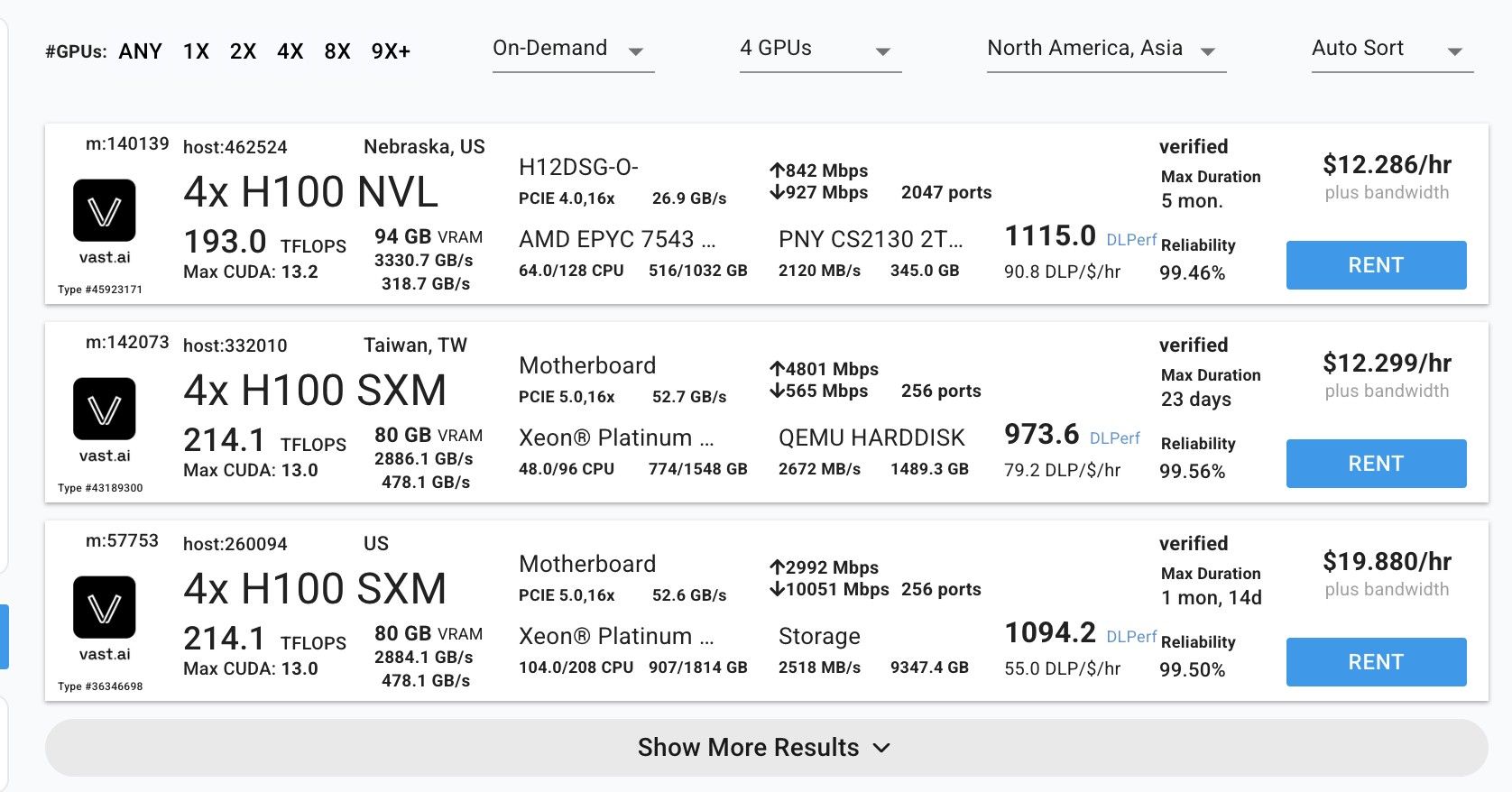1512x792 pixels.
Task: Open the 4 GPUs dropdown
Action: pos(820,50)
